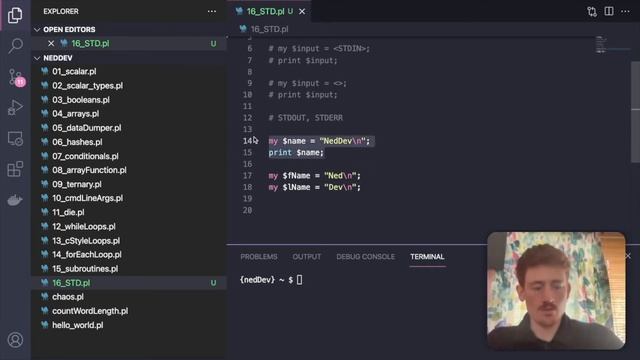Close 16_STD.pl in Open Editors list
The width and height of the screenshot is (640, 360).
[51, 43]
